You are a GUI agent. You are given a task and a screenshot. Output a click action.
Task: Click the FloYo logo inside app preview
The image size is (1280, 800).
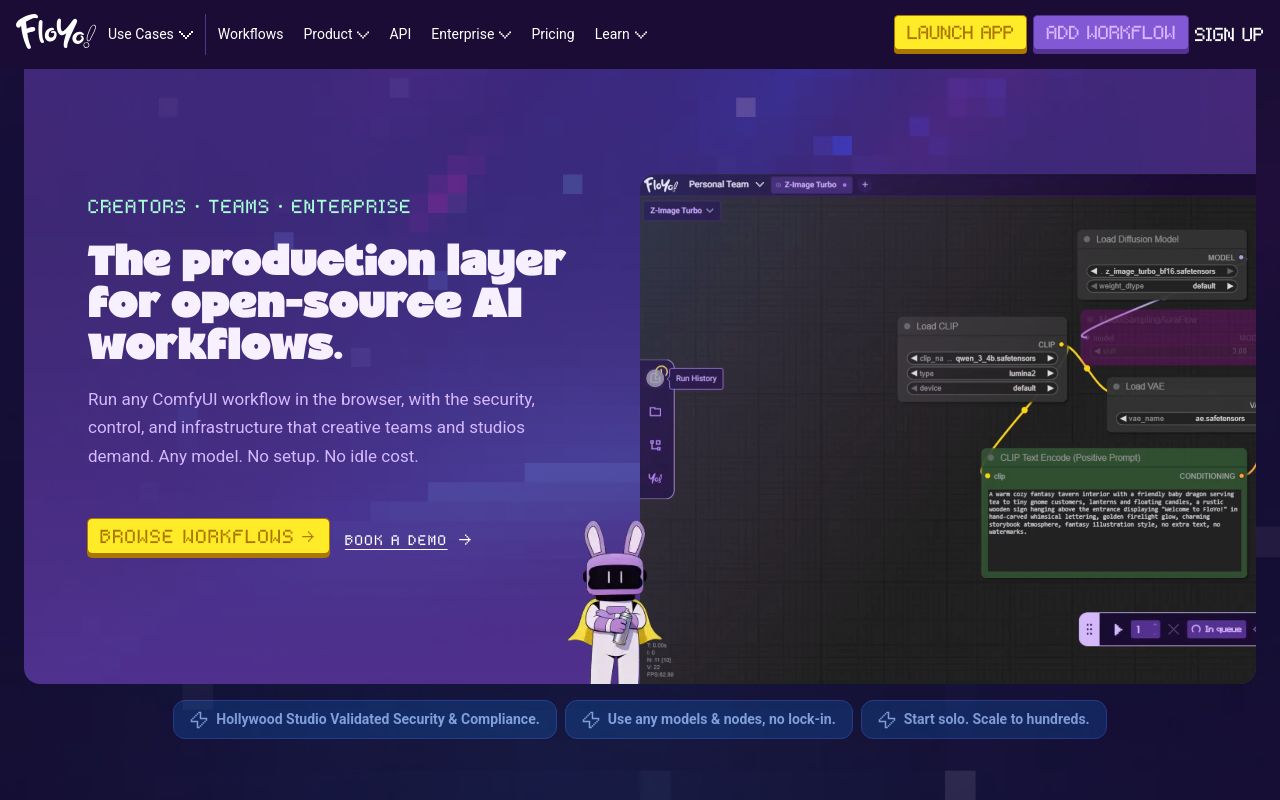point(661,185)
